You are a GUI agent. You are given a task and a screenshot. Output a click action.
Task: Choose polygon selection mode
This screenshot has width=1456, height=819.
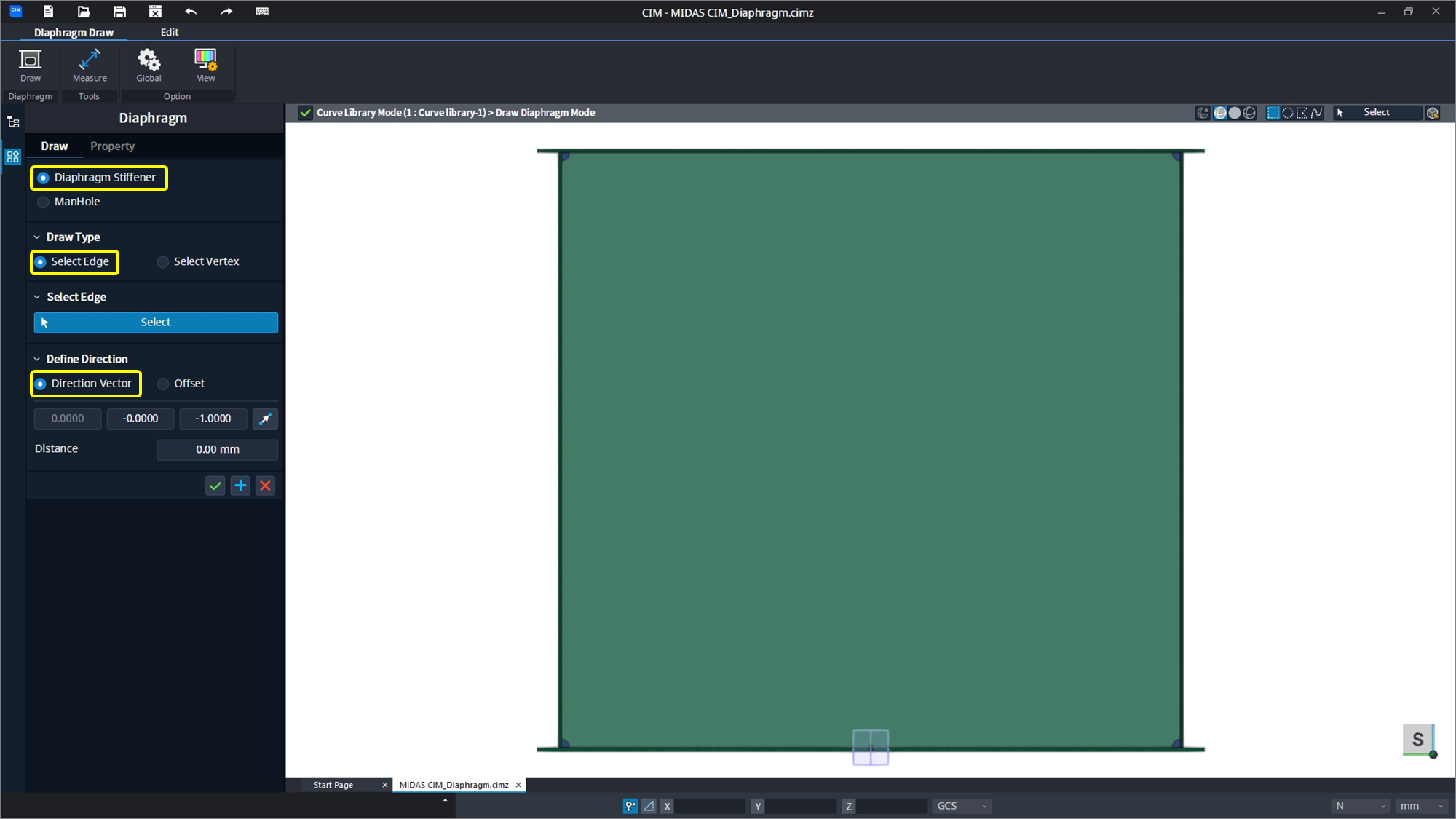pos(1302,113)
